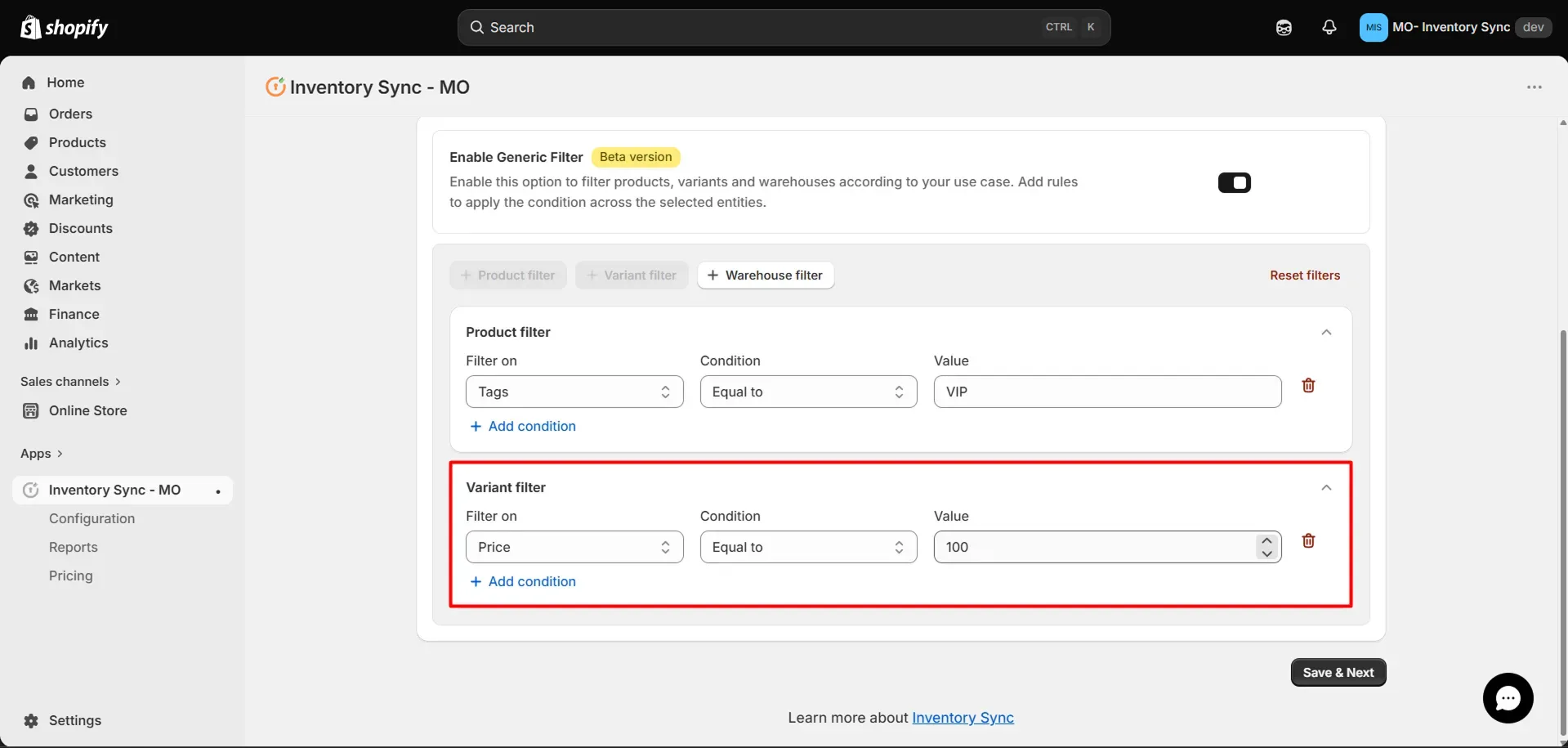Delete the Tags product filter condition
The image size is (1568, 748).
point(1308,385)
